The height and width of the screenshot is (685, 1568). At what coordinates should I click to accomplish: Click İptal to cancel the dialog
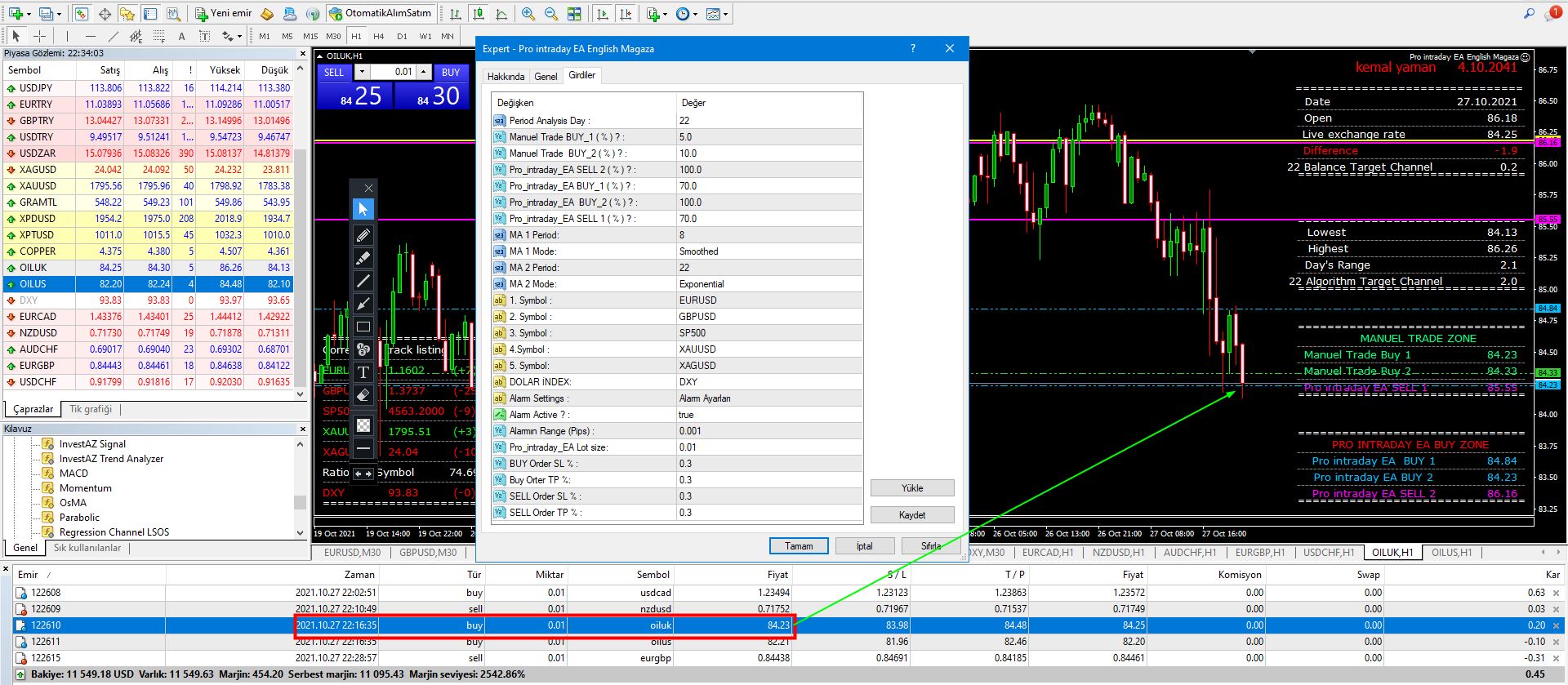tap(865, 546)
